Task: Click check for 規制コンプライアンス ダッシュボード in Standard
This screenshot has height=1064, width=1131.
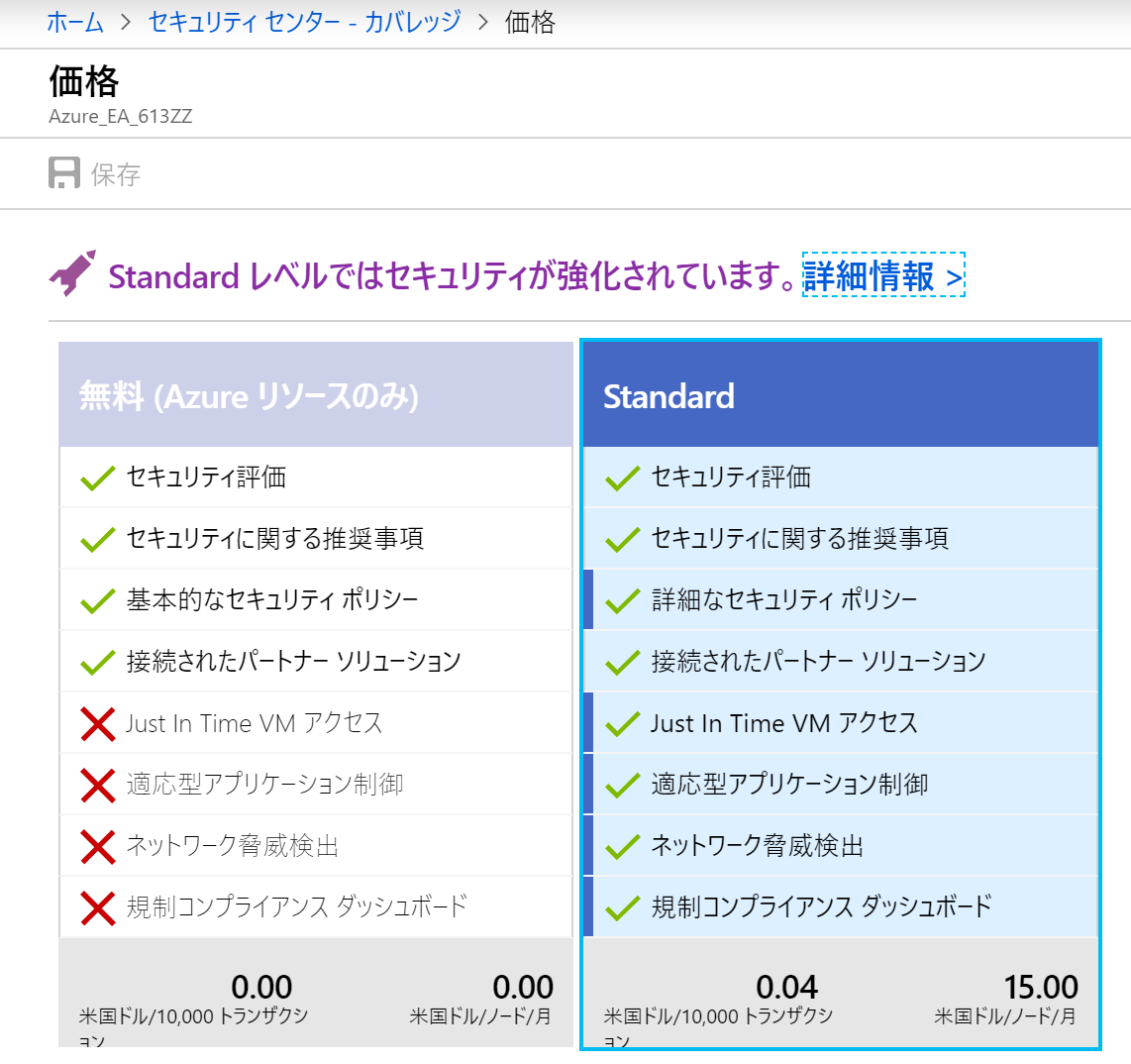Action: (623, 907)
